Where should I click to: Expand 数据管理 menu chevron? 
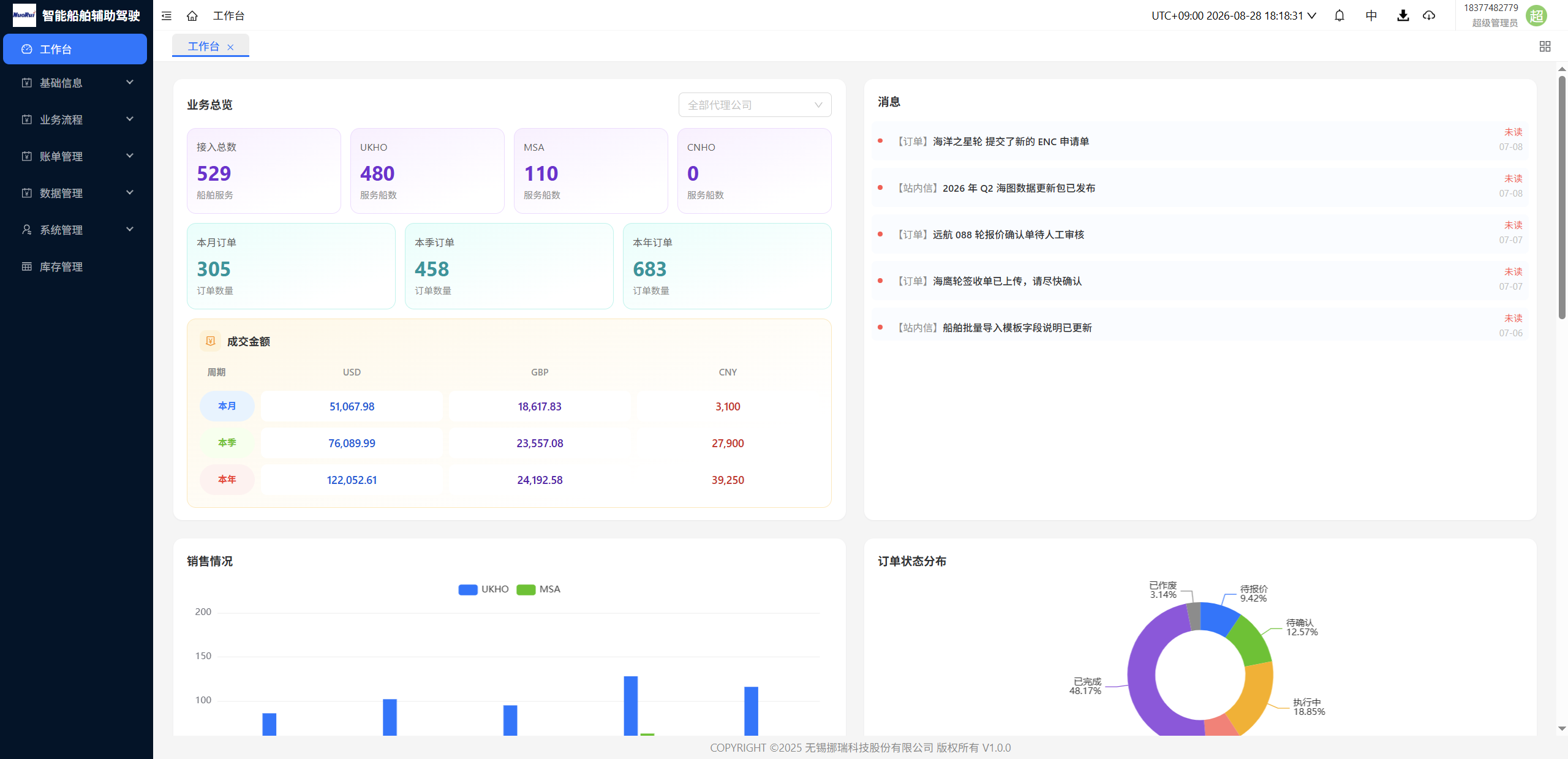(130, 192)
